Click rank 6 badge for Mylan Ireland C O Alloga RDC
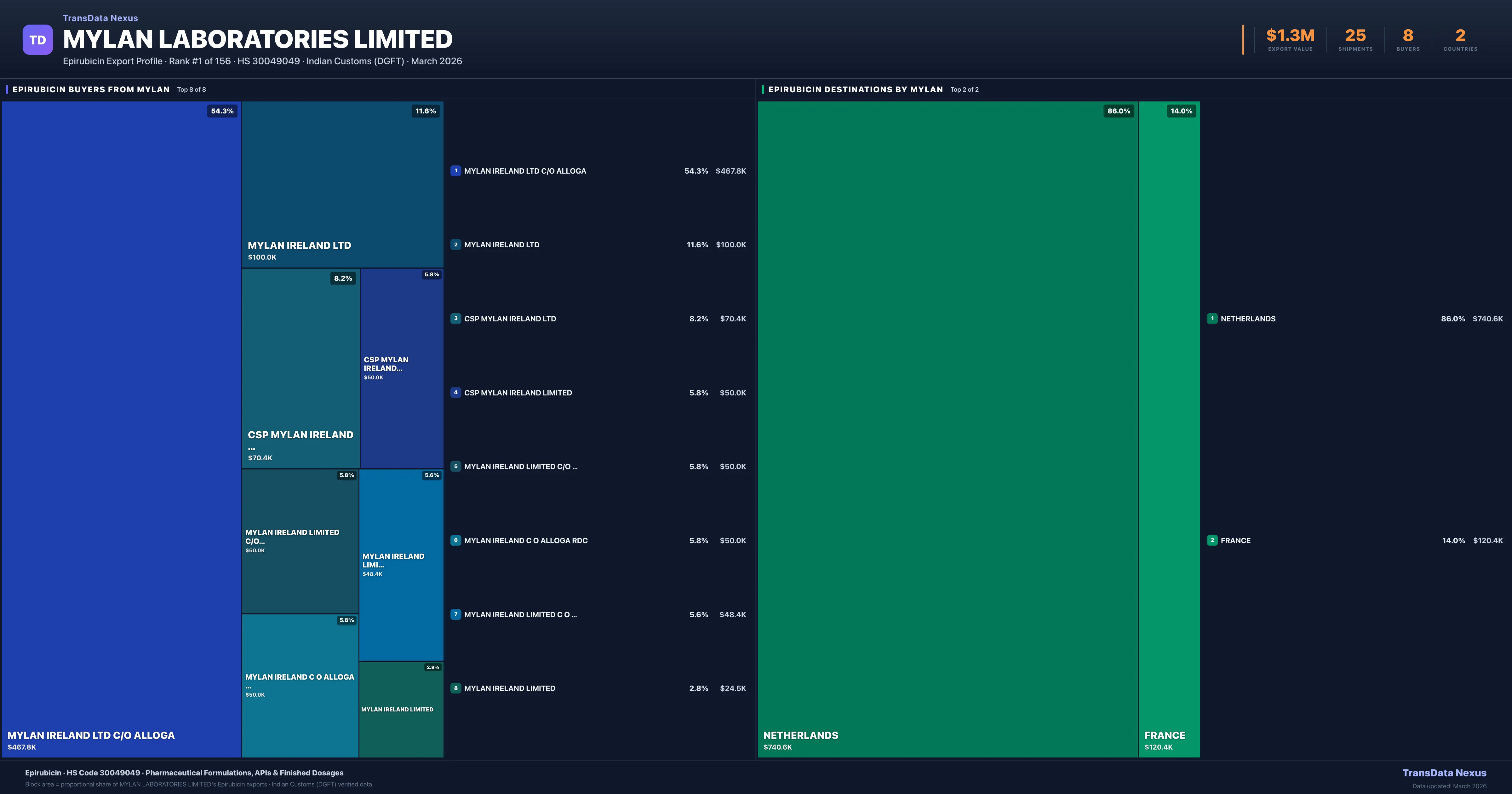1512x794 pixels. coord(455,540)
